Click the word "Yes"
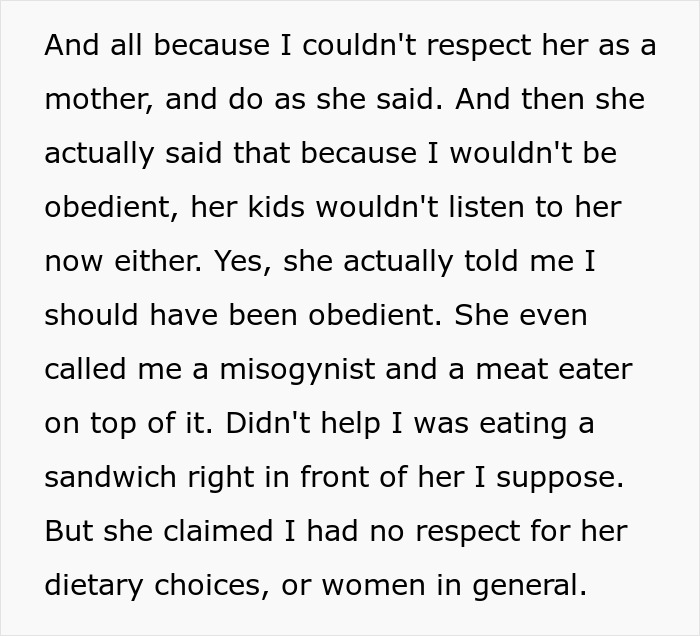The image size is (700, 636). pos(245,262)
